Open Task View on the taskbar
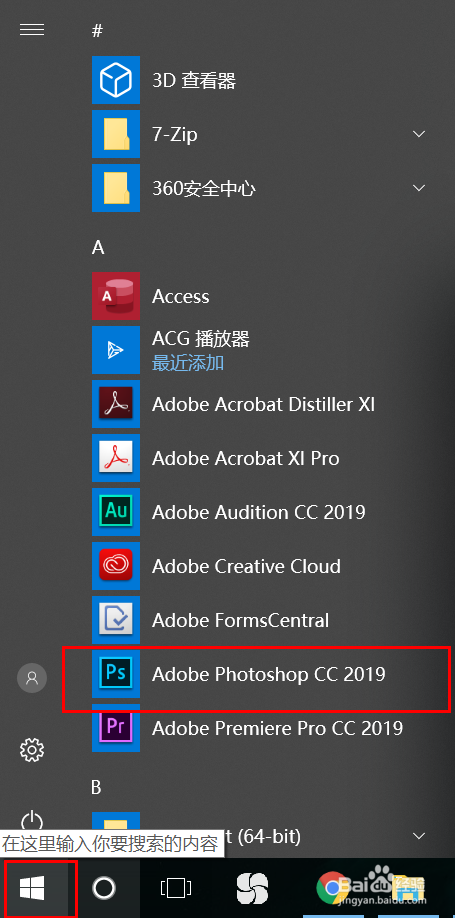Image resolution: width=455 pixels, height=918 pixels. [176, 888]
